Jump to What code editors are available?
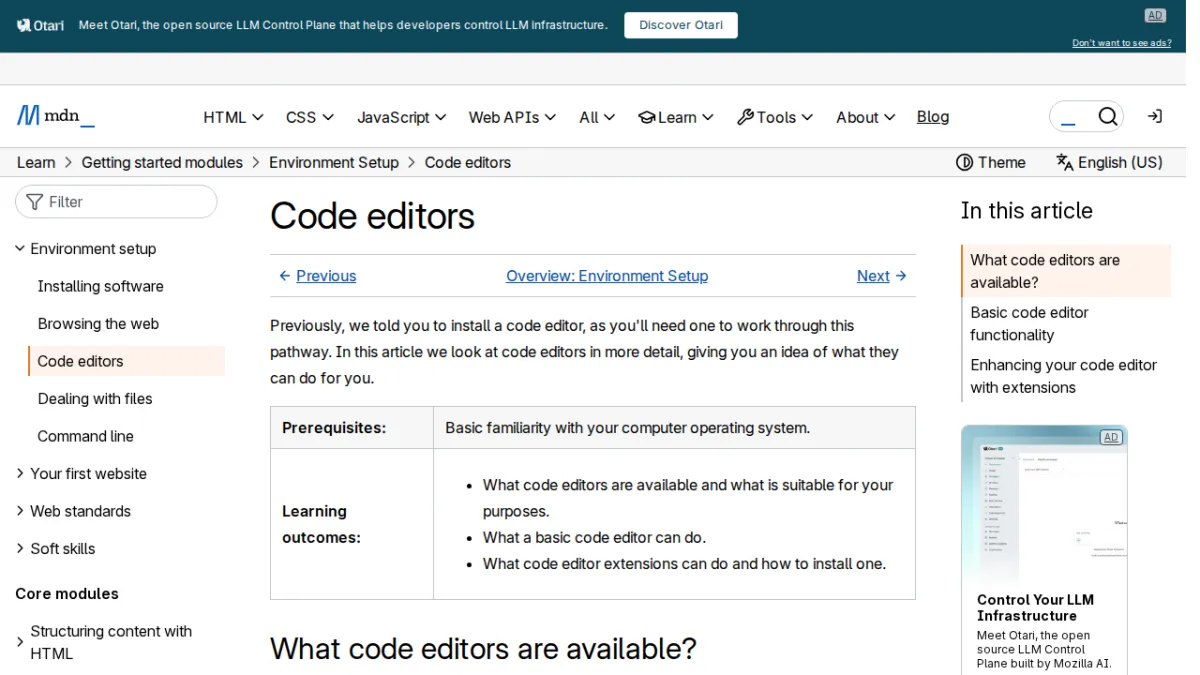The image size is (1200, 675). 1067,271
